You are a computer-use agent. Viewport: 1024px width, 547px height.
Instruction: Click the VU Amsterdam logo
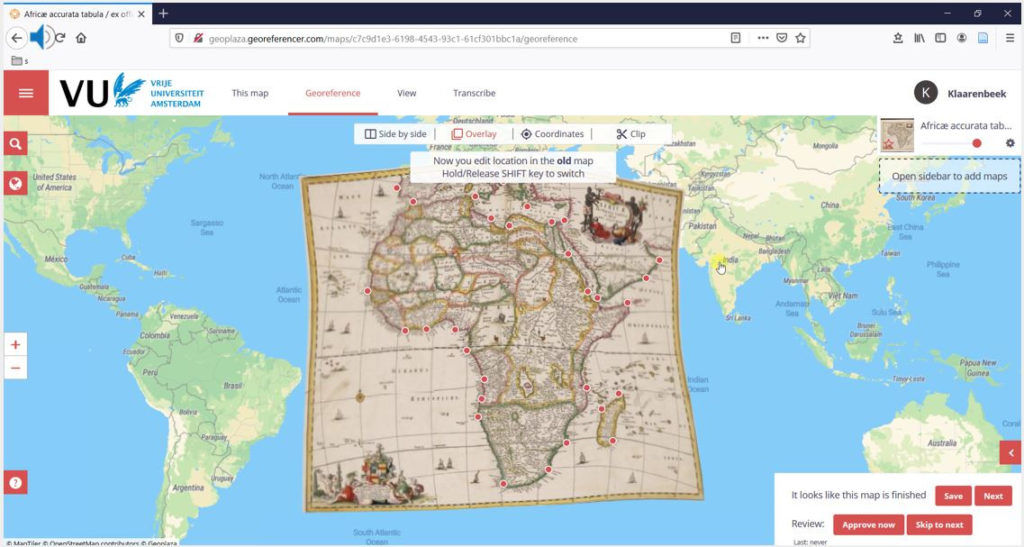[x=132, y=92]
